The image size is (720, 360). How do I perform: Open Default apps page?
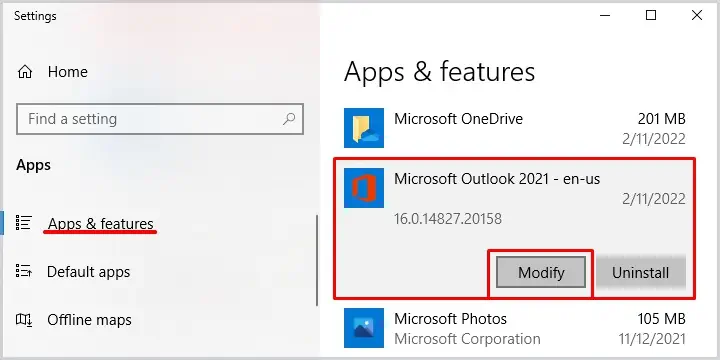tap(89, 272)
